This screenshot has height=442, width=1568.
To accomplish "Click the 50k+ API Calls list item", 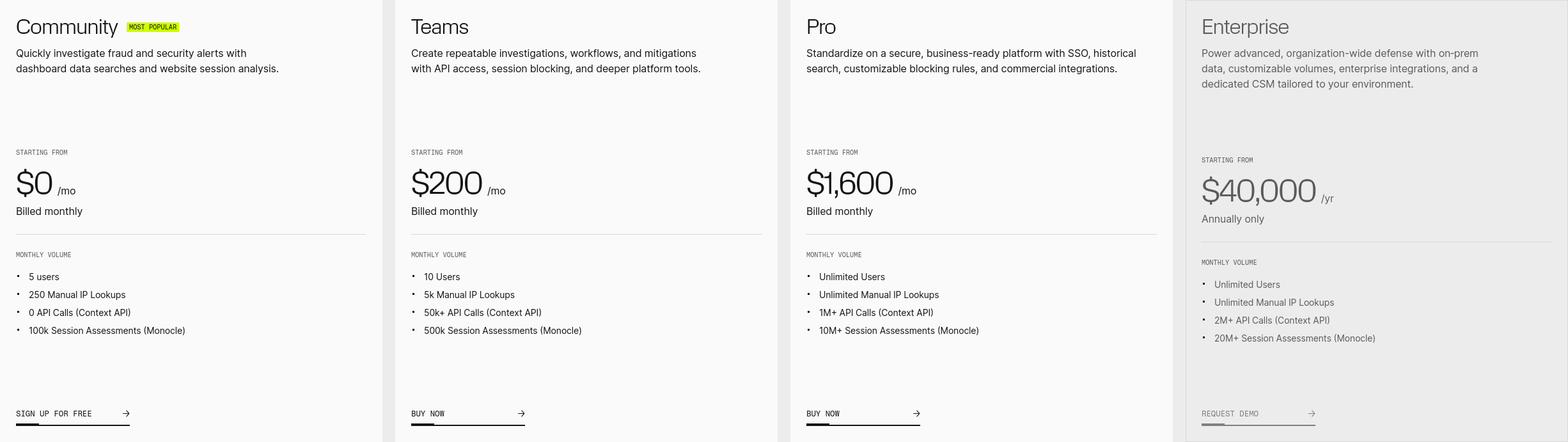I will 482,313.
